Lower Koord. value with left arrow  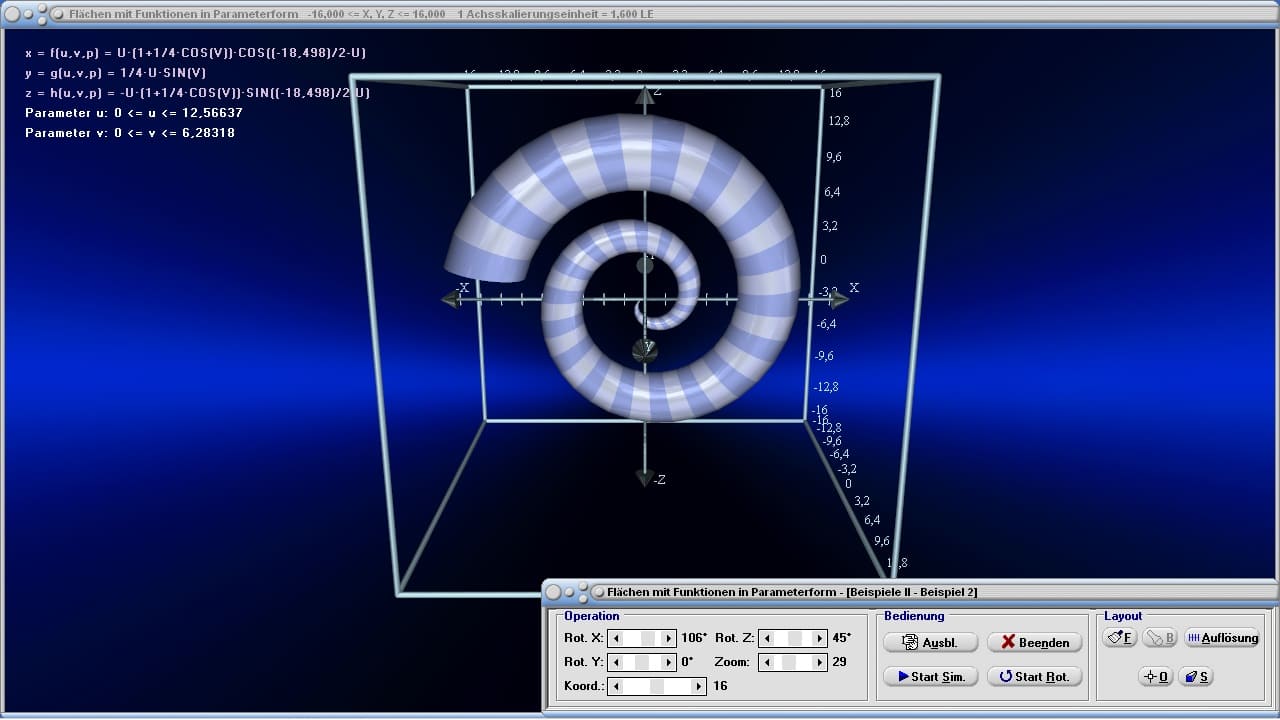(x=616, y=686)
